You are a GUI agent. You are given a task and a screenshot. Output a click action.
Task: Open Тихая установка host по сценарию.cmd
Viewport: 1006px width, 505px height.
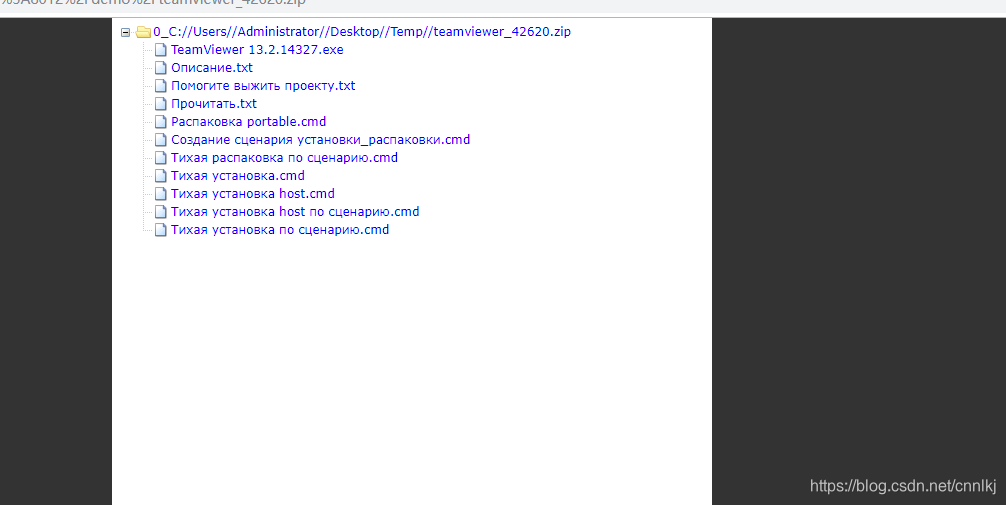[295, 211]
